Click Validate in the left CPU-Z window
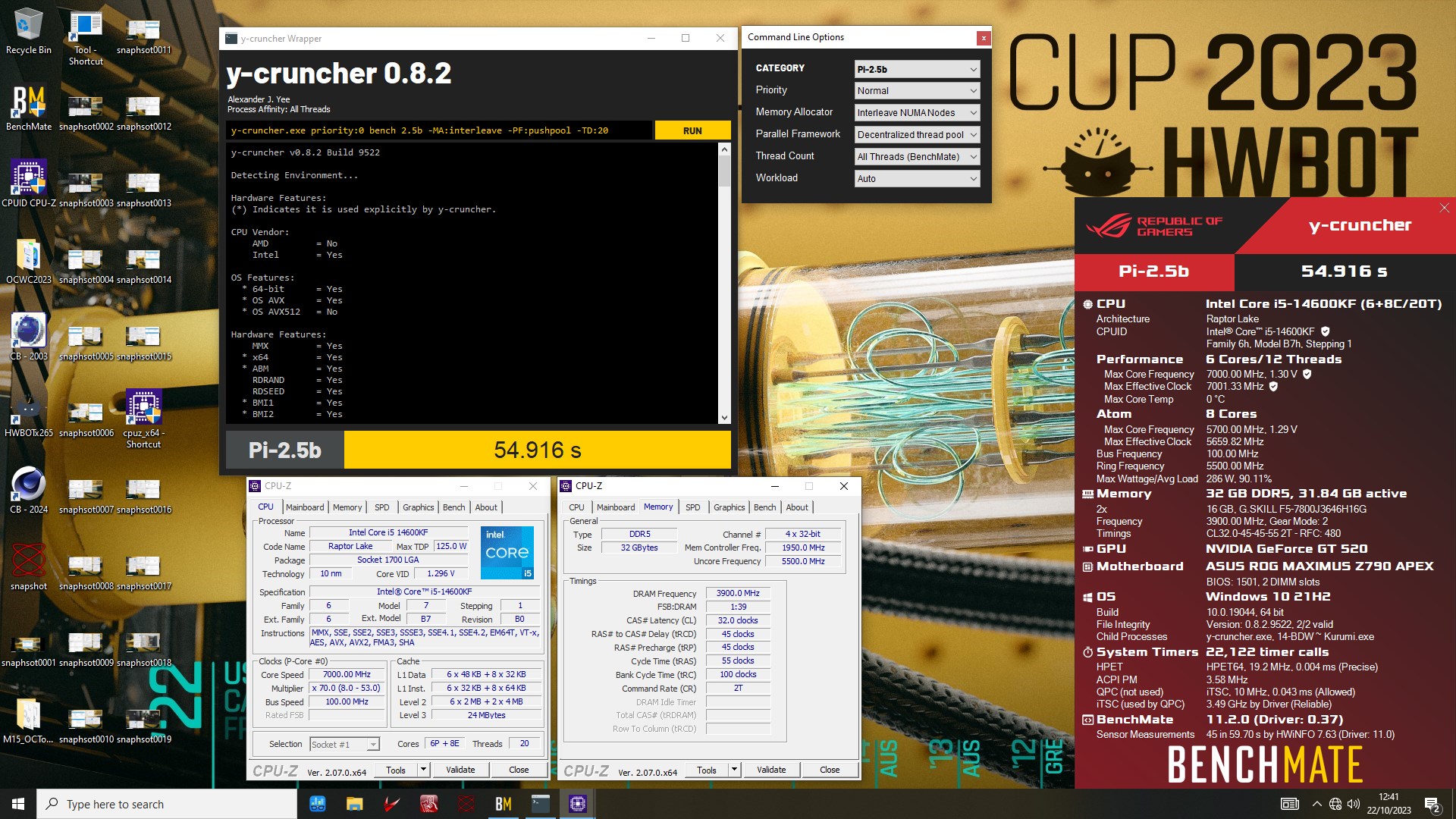The image size is (1456, 819). pyautogui.click(x=460, y=770)
